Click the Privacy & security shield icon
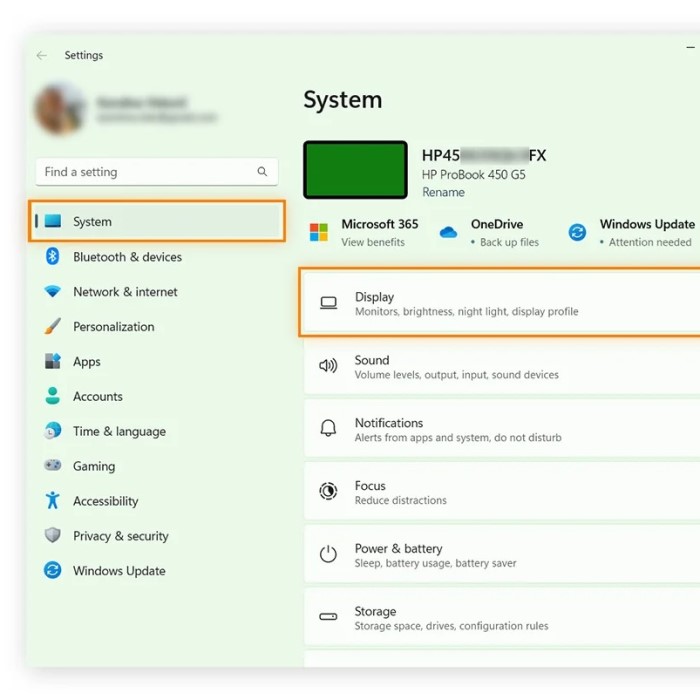This screenshot has height=700, width=700. pyautogui.click(x=53, y=536)
